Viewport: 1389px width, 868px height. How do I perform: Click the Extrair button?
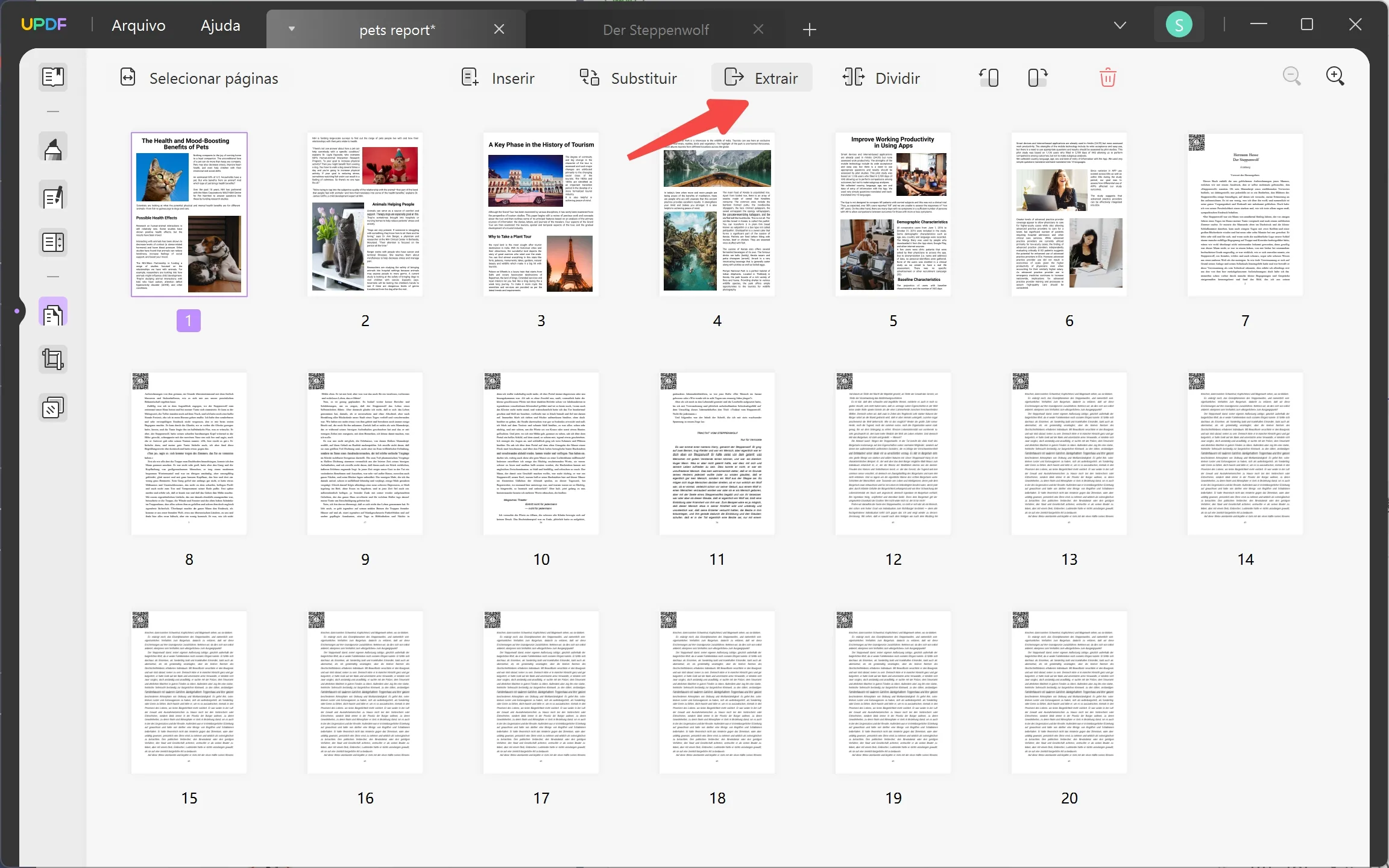[x=761, y=77]
